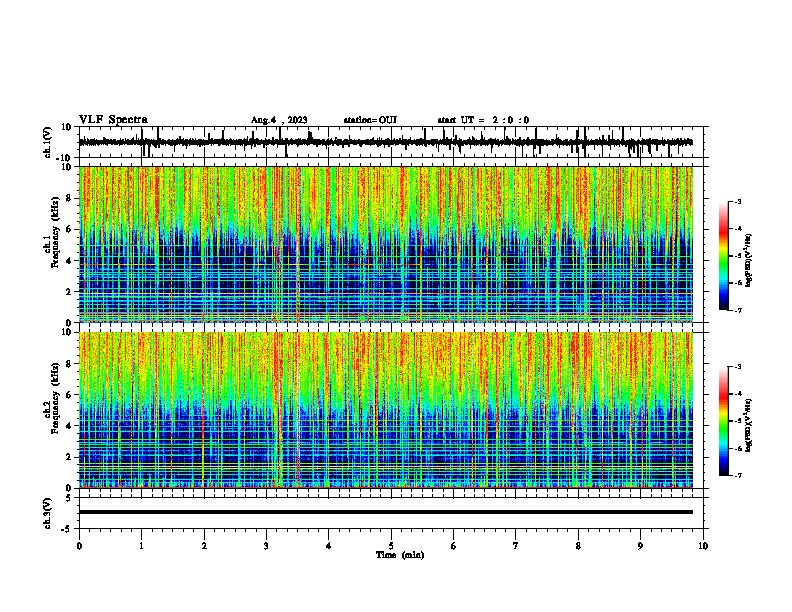Click the "1" tick on the time axis

(x=141, y=546)
